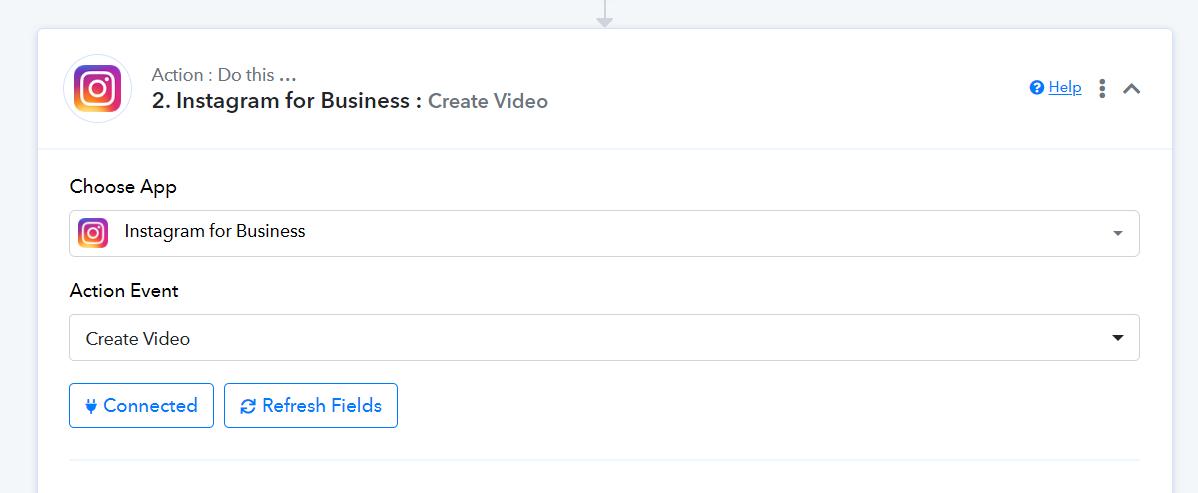Viewport: 1198px width, 493px height.
Task: Click the Refresh Fields button
Action: [x=311, y=405]
